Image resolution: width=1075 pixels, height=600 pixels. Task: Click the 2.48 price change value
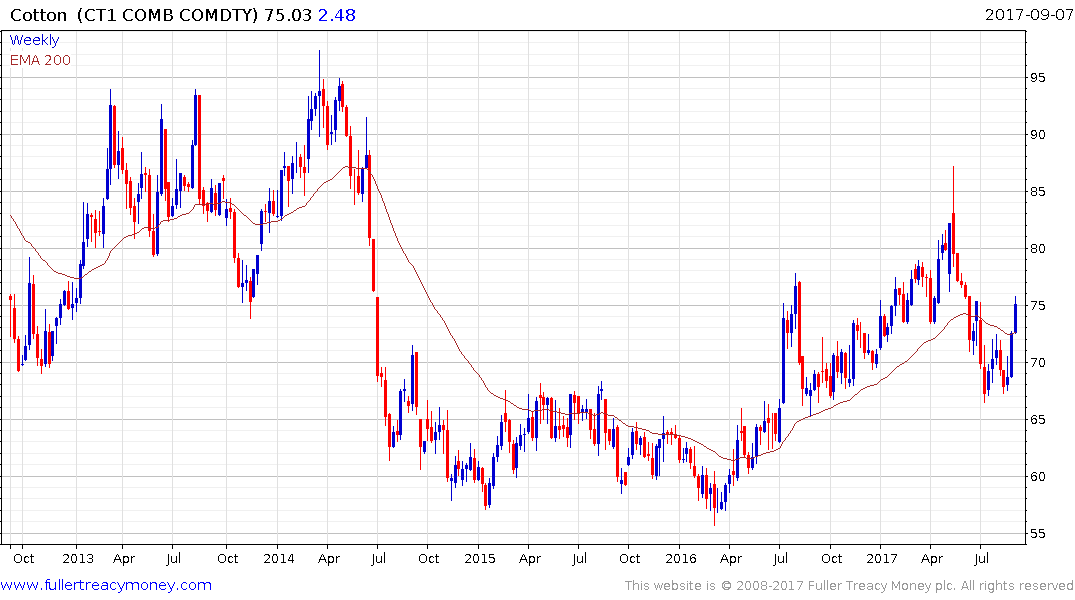tap(337, 15)
